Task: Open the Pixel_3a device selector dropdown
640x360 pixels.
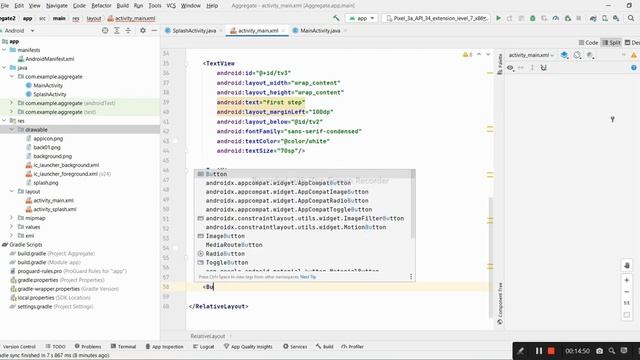Action: [436, 18]
